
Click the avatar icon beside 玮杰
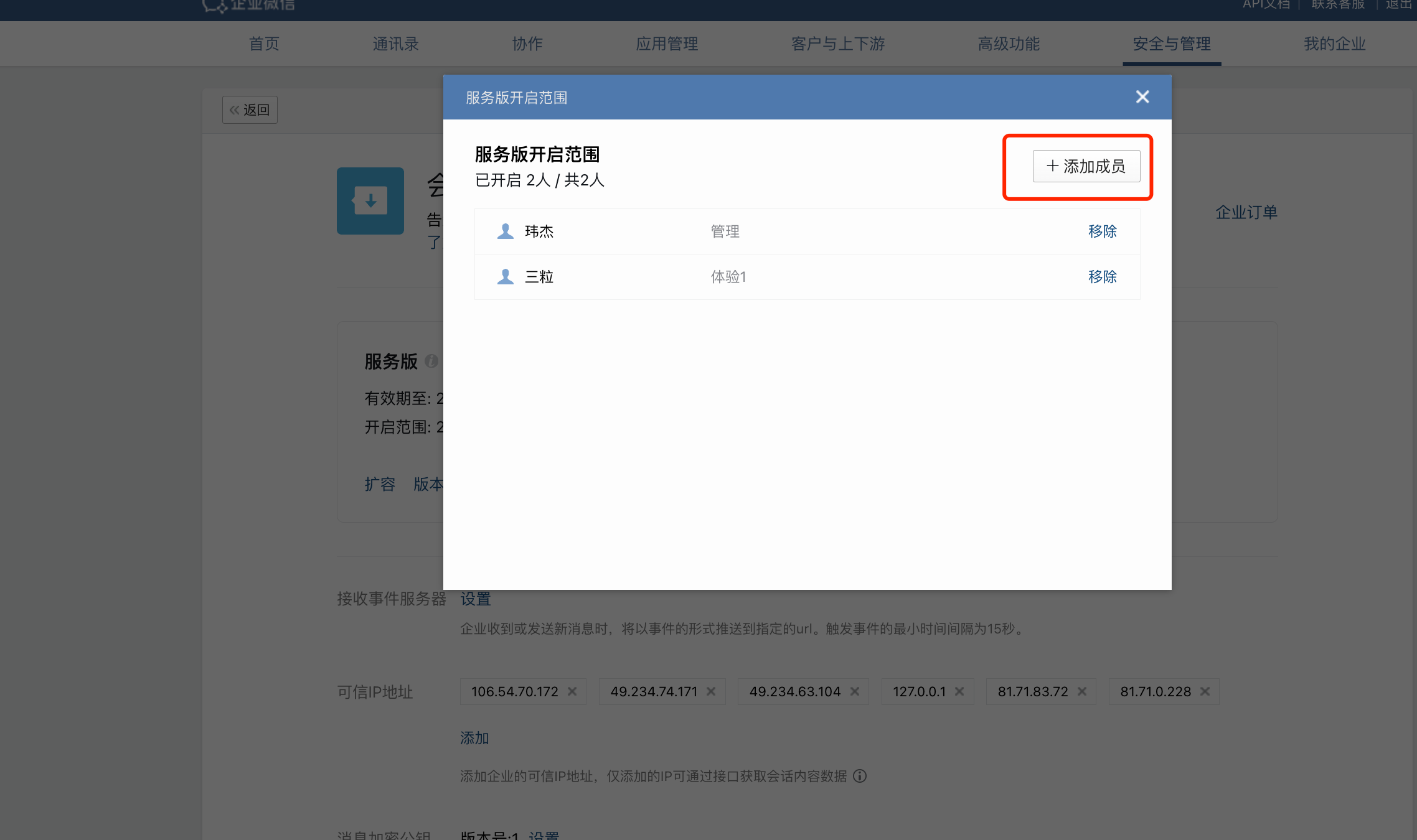(506, 231)
